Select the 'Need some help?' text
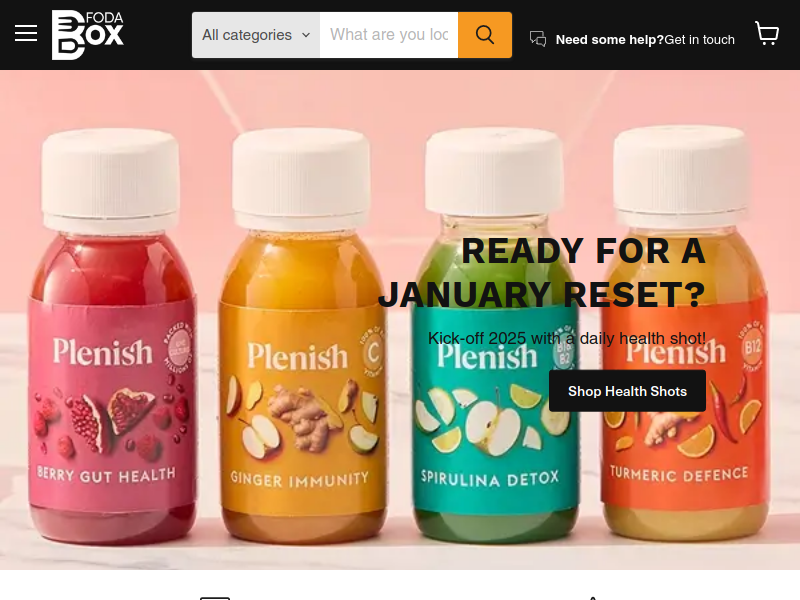The height and width of the screenshot is (600, 800). (x=610, y=40)
